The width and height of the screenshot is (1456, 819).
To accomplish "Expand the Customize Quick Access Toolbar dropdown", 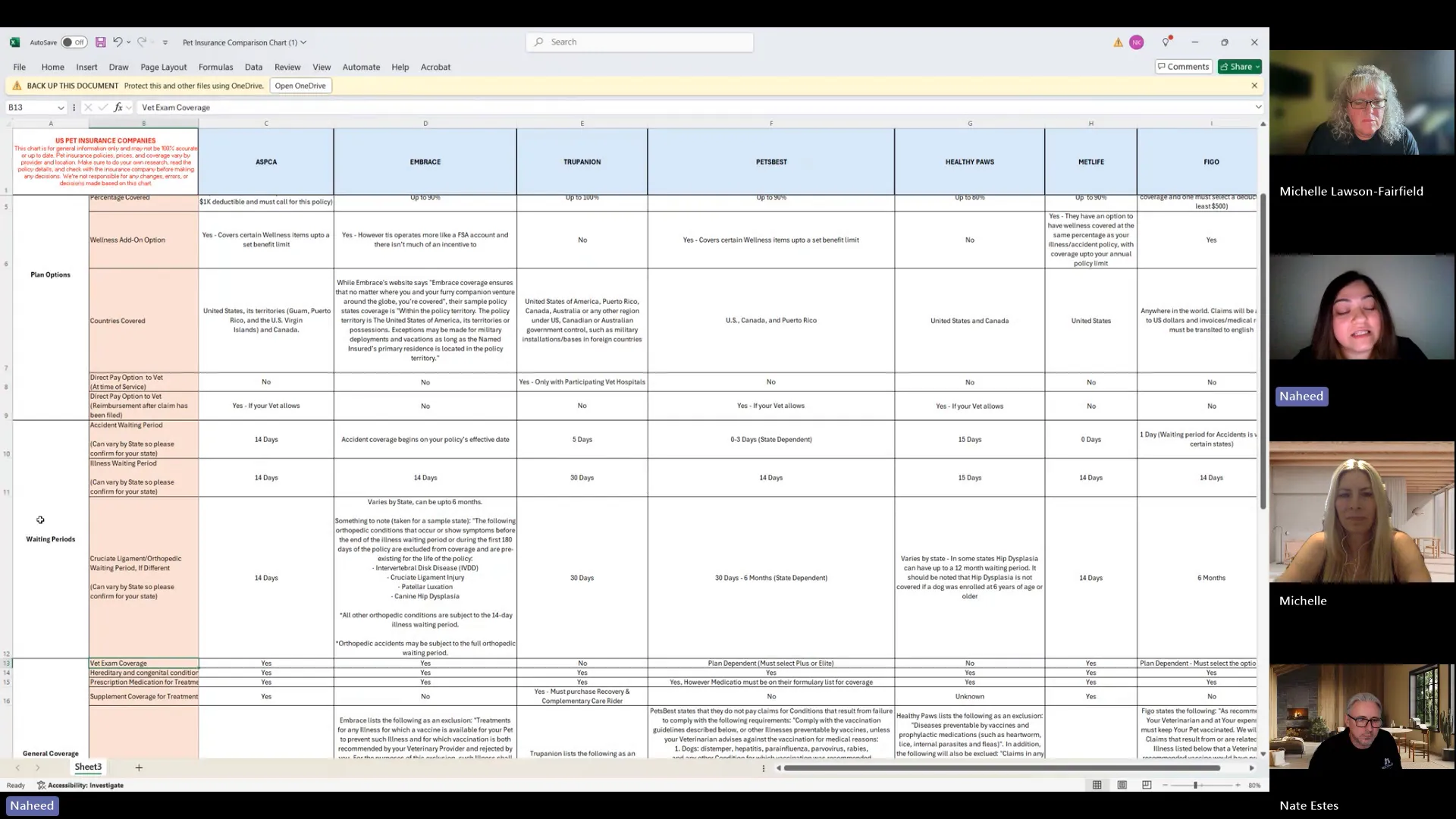I will 165,42.
